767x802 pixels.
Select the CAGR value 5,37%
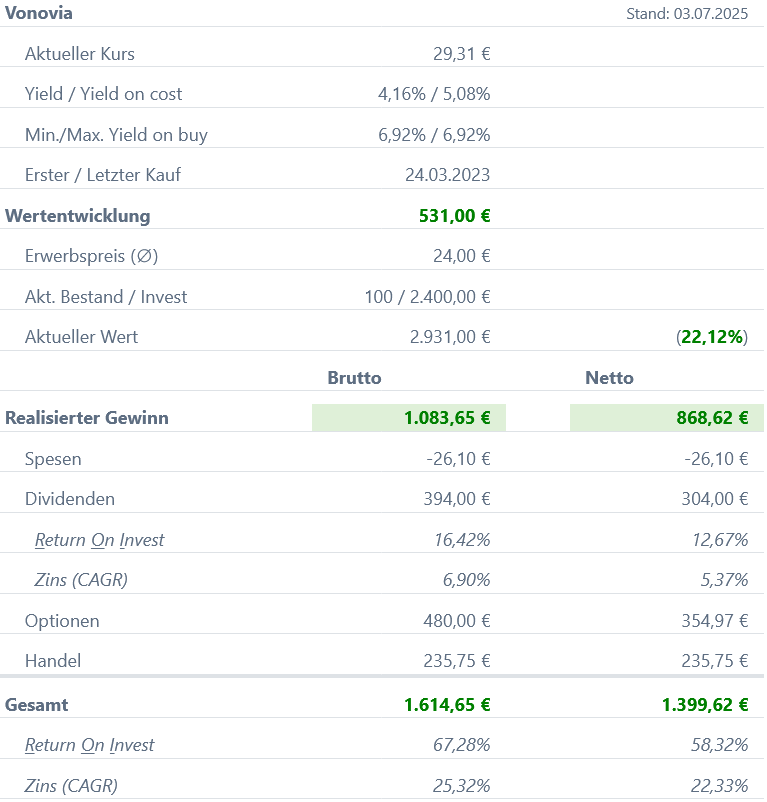pos(725,580)
